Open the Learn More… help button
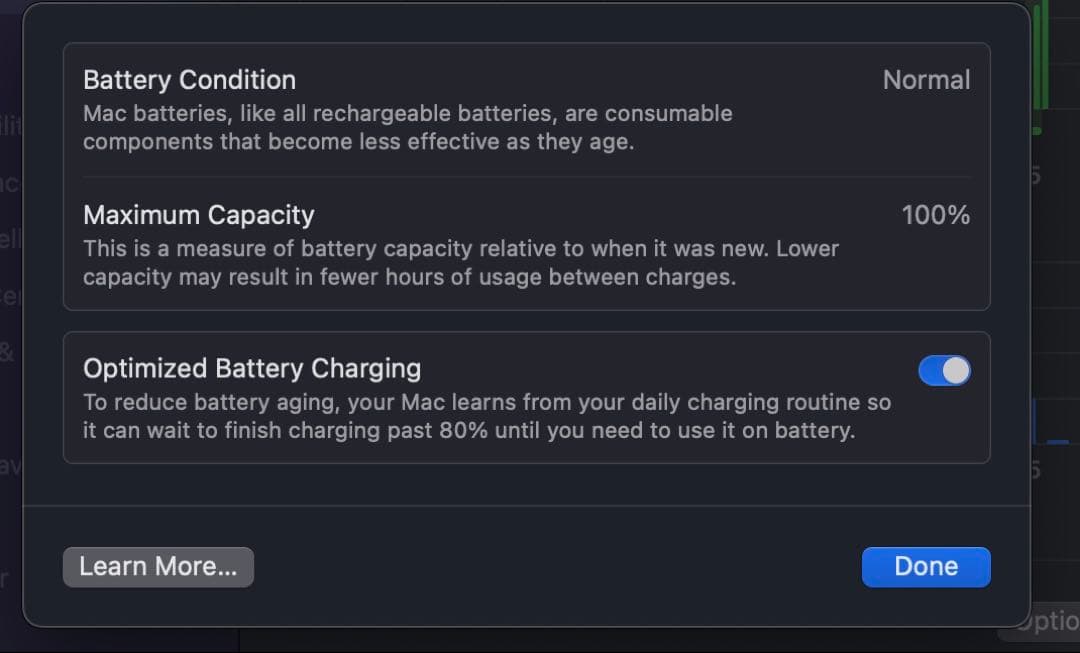1080x653 pixels. click(x=158, y=566)
